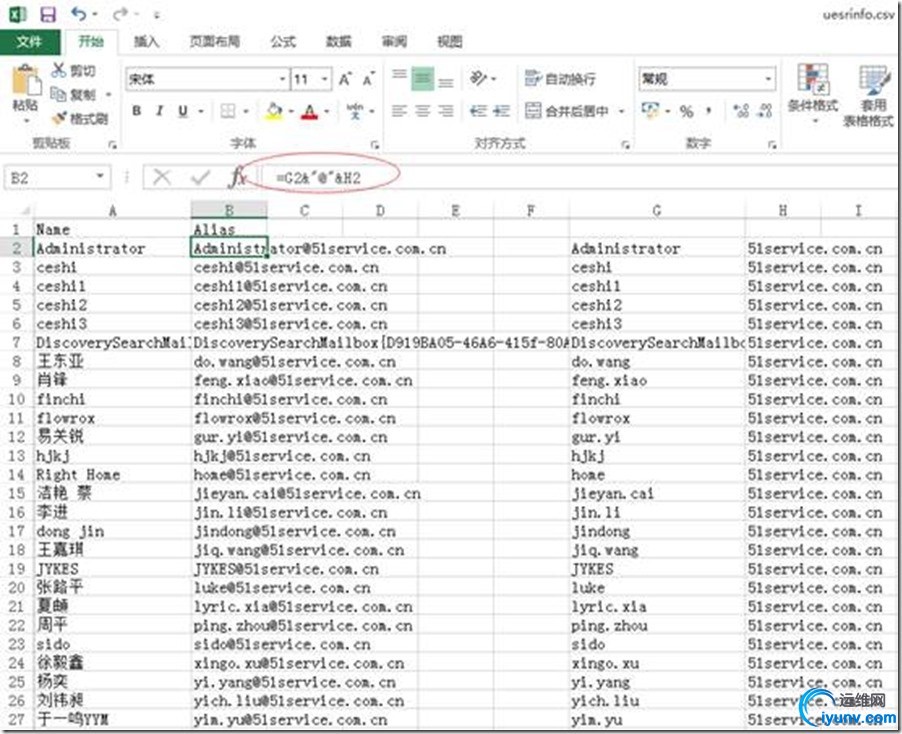Screen dimensions: 902x734
Task: Click the fx Insert Function icon
Action: coord(237,177)
